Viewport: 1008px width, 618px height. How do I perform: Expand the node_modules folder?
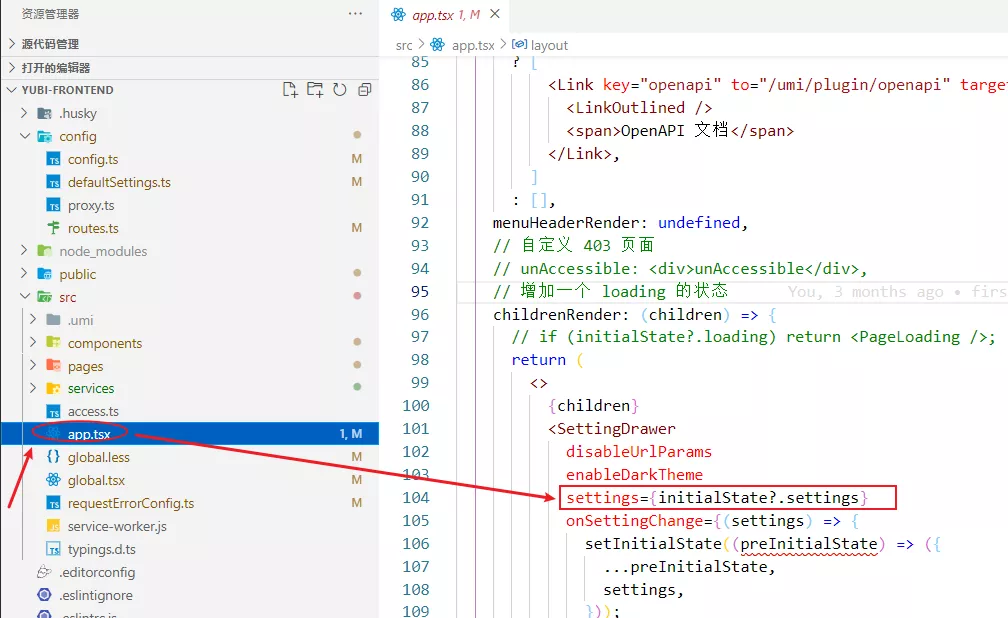coord(24,251)
